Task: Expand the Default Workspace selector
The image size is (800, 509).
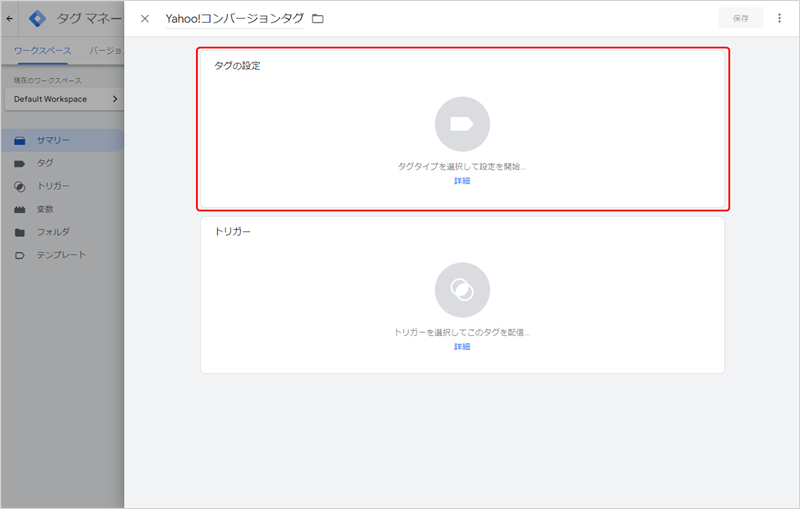Action: [64, 99]
